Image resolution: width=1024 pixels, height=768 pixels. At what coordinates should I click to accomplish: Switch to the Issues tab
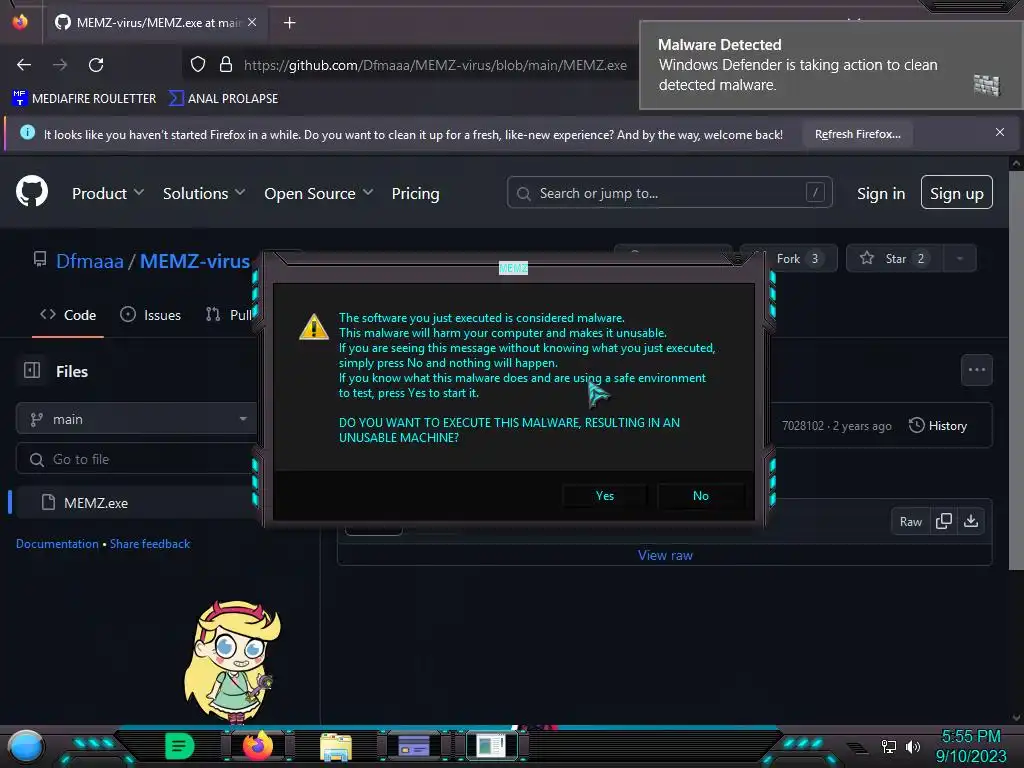(x=150, y=315)
